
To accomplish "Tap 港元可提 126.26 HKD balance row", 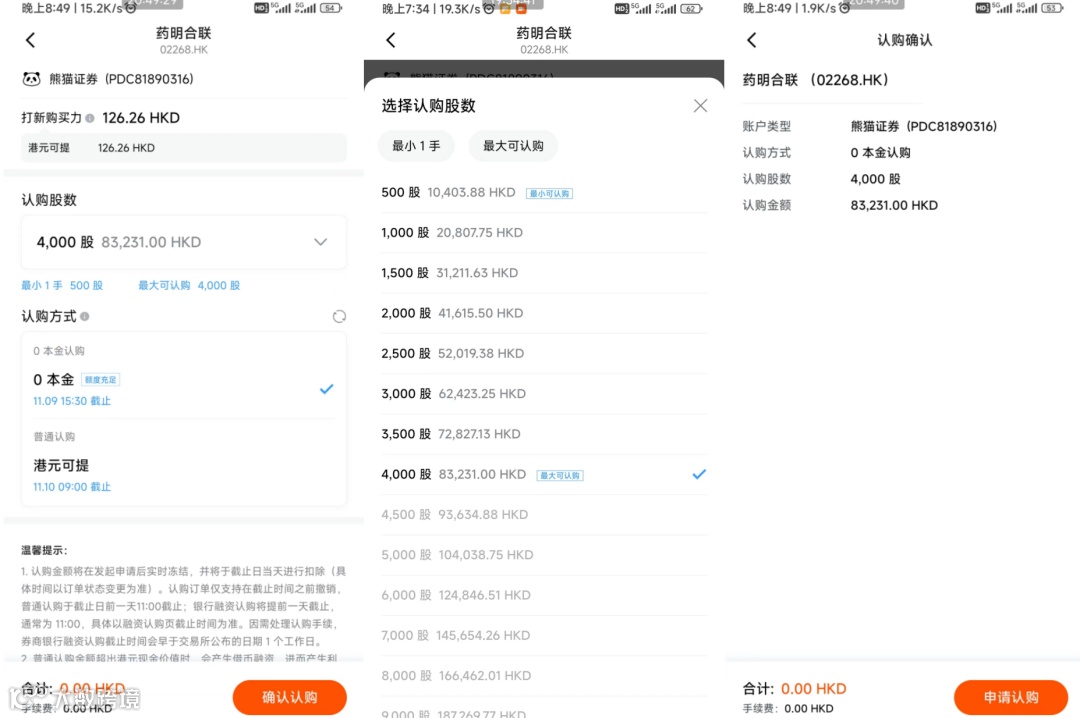I will pyautogui.click(x=184, y=148).
